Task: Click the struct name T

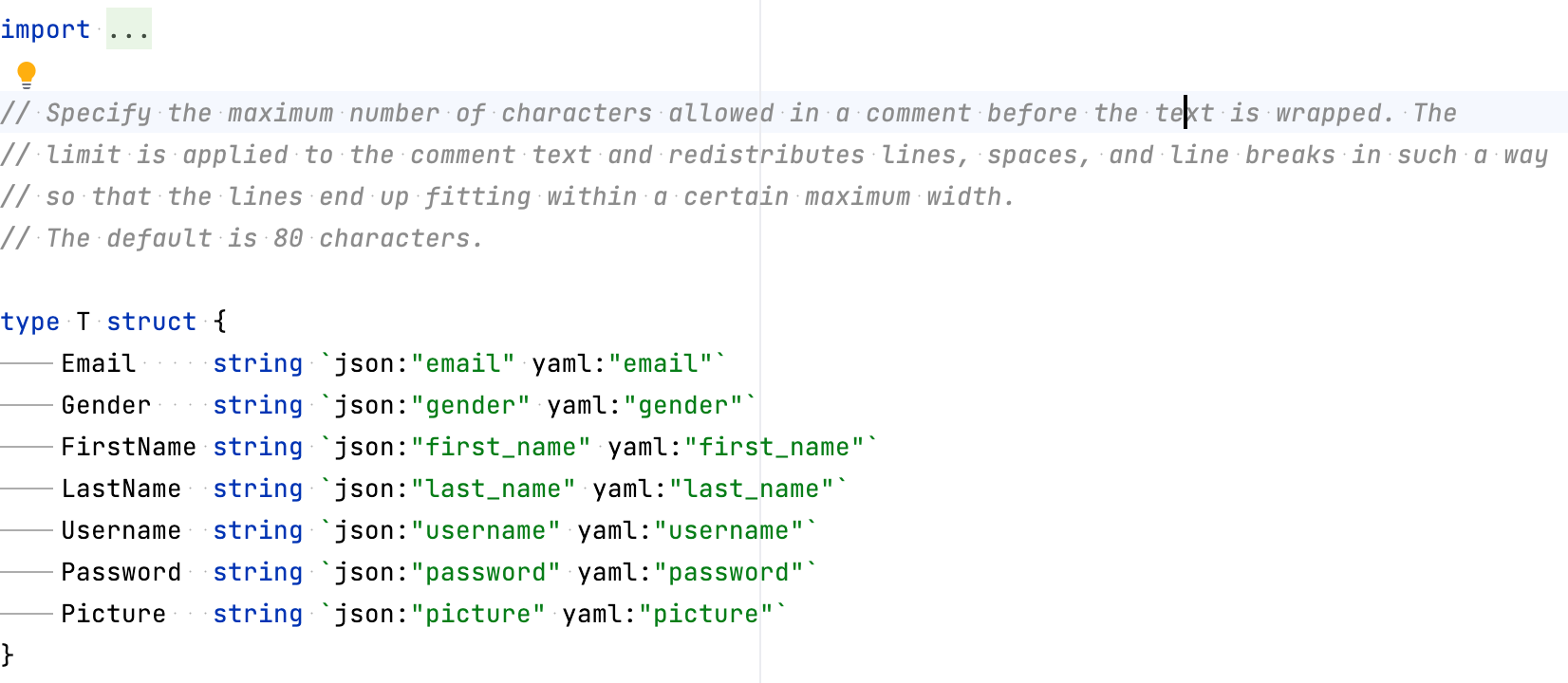Action: [84, 323]
